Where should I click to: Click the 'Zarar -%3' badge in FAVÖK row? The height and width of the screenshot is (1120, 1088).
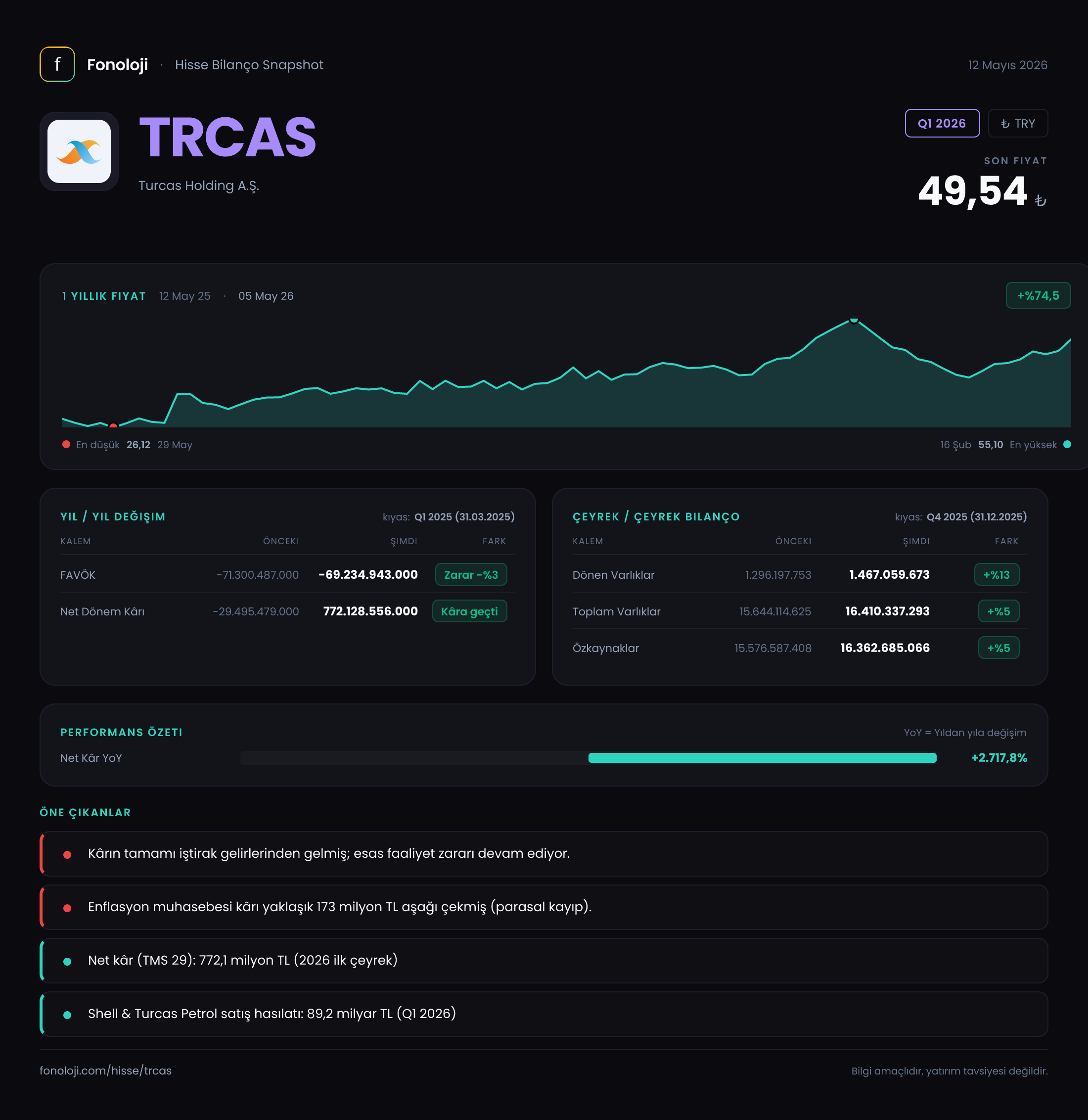pyautogui.click(x=471, y=574)
